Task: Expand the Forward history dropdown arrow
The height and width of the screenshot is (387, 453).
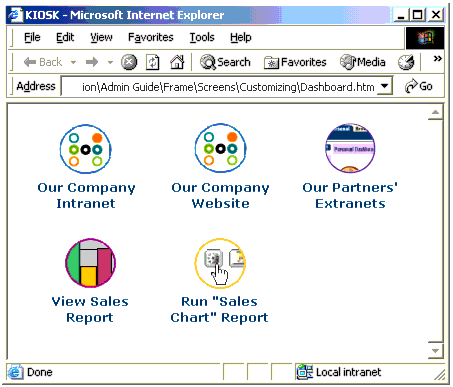Action: (x=110, y=62)
